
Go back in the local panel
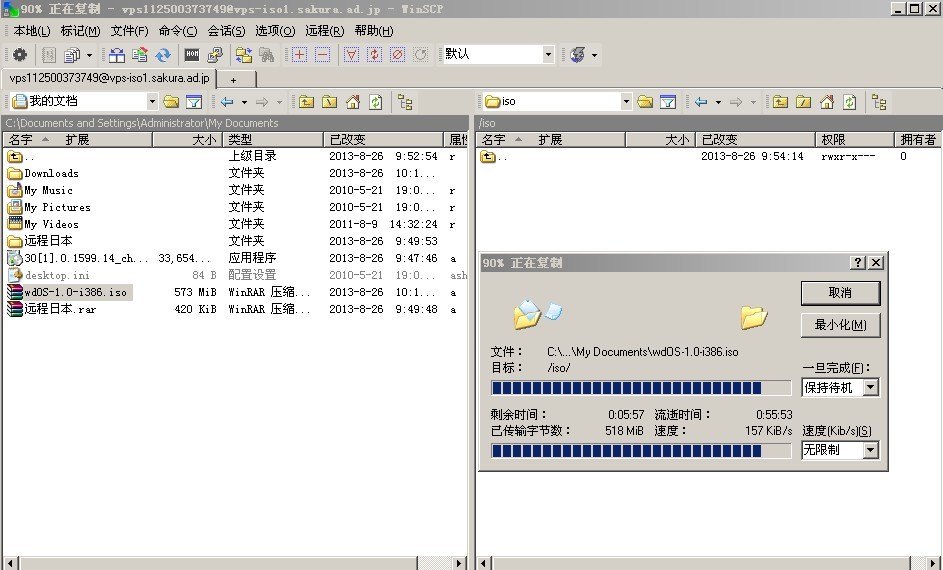(x=227, y=102)
